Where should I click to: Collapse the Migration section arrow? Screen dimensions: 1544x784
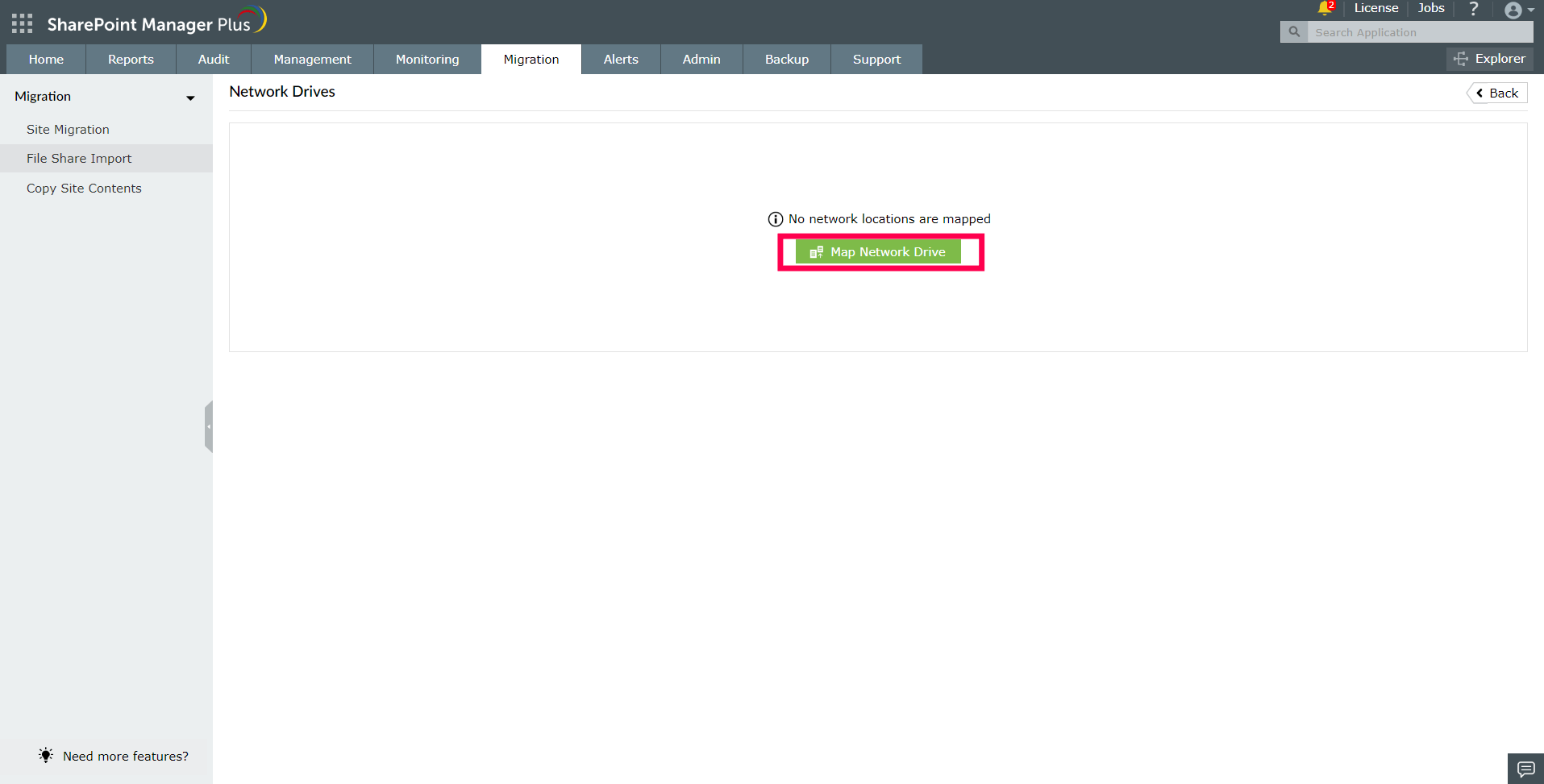coord(190,97)
